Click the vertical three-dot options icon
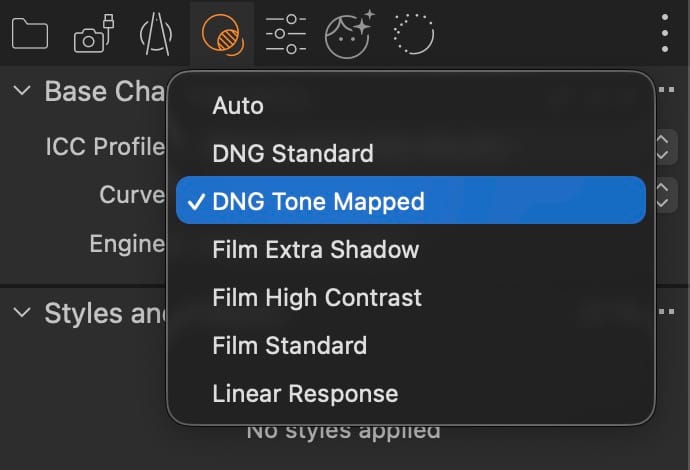The width and height of the screenshot is (690, 470). coord(665,35)
